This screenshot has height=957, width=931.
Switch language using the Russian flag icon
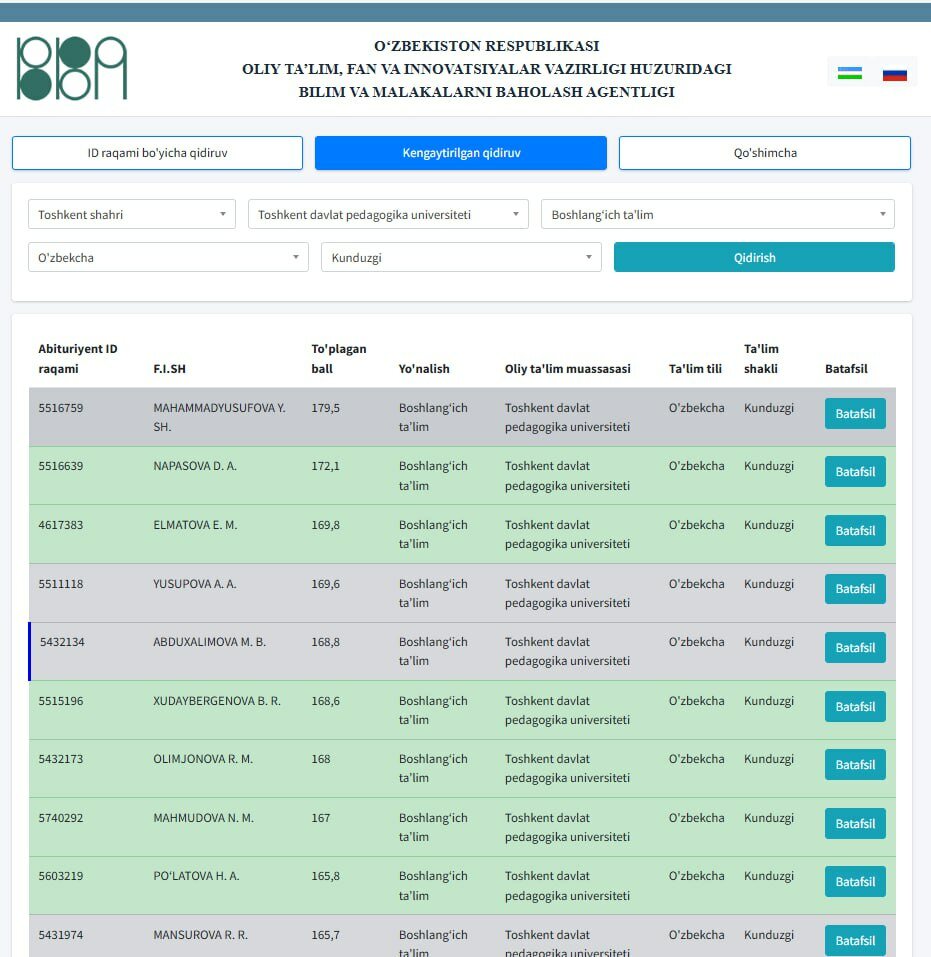[894, 73]
